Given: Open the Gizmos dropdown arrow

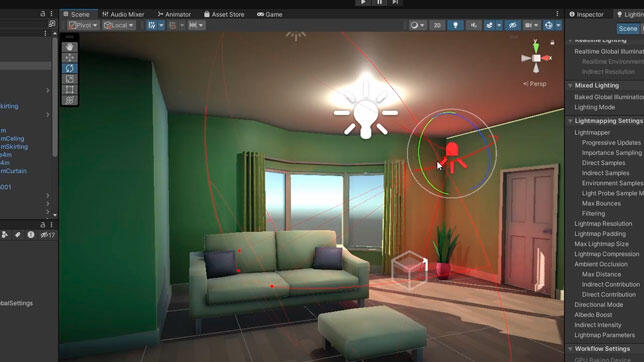Looking at the screenshot, I should point(558,25).
